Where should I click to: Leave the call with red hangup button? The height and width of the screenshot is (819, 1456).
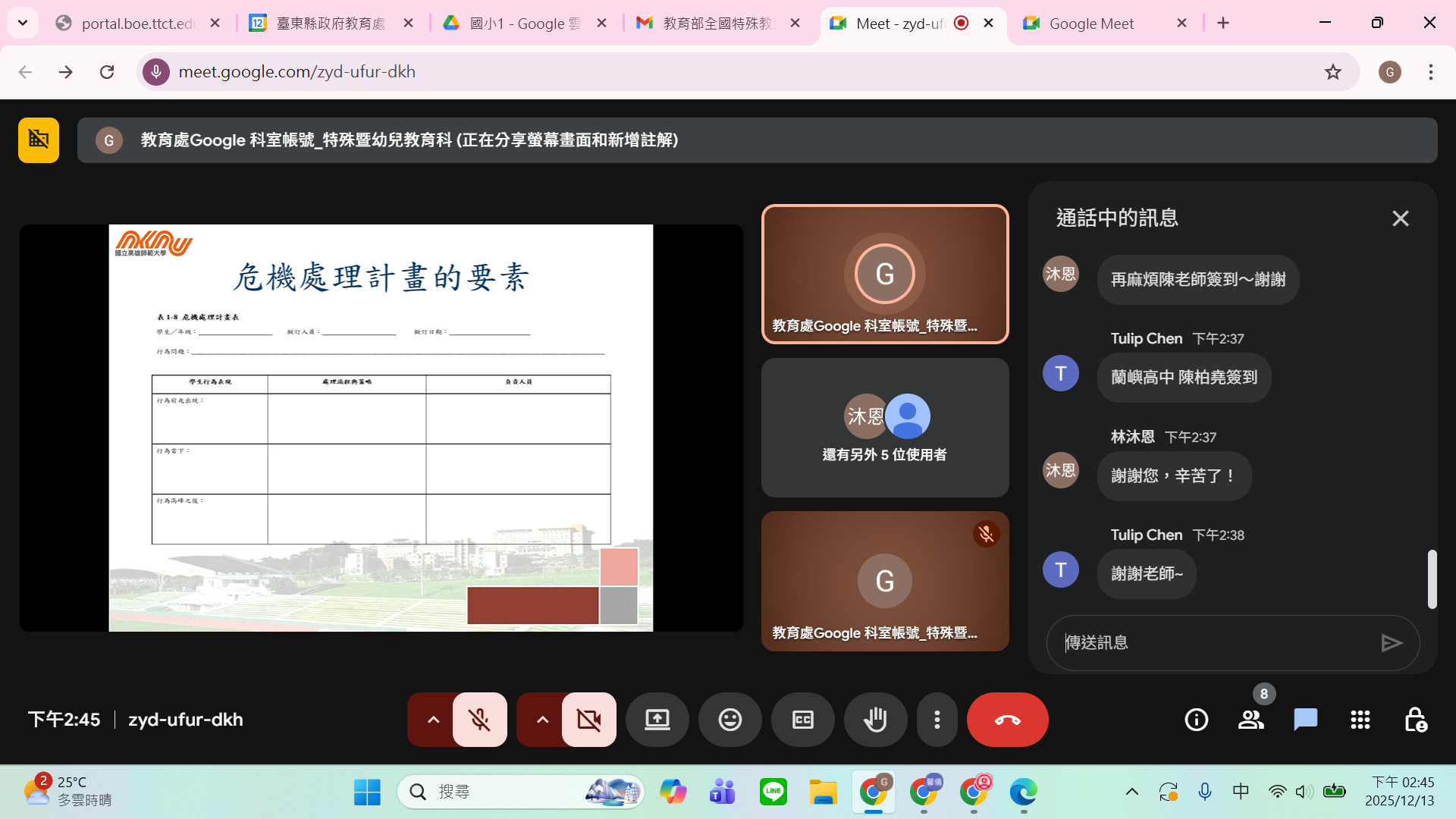1007,720
